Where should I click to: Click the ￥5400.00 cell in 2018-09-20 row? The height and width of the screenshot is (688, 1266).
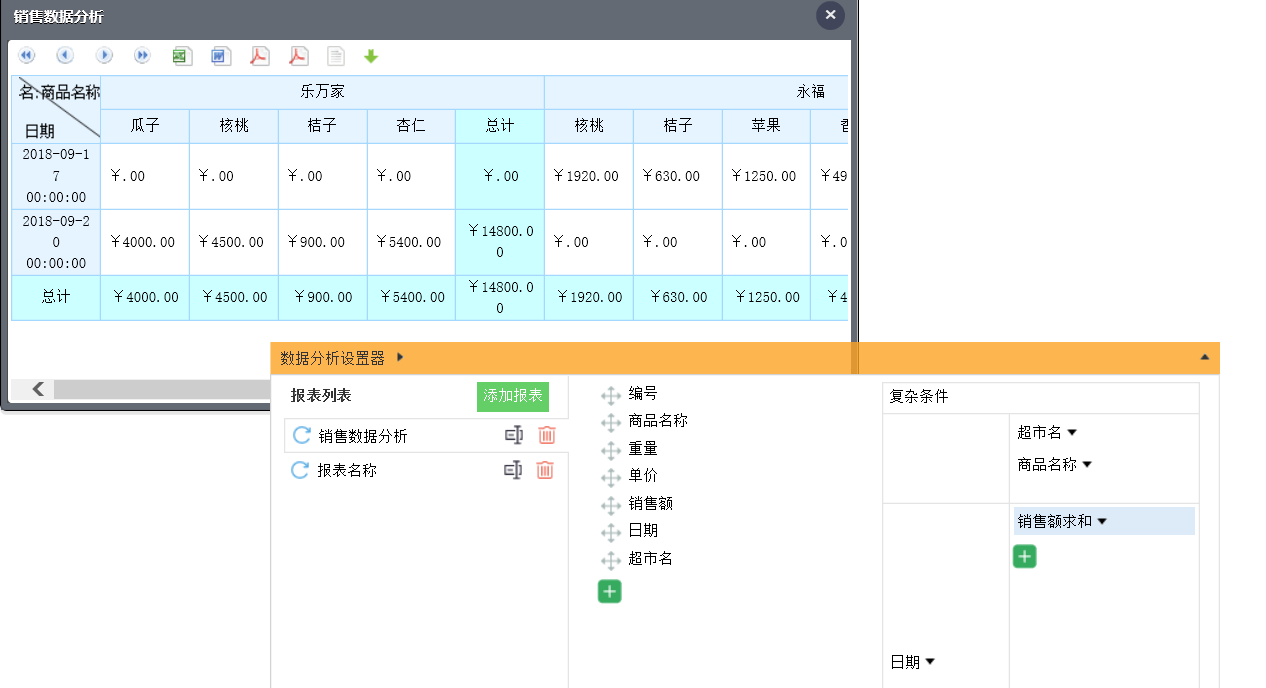pyautogui.click(x=411, y=242)
